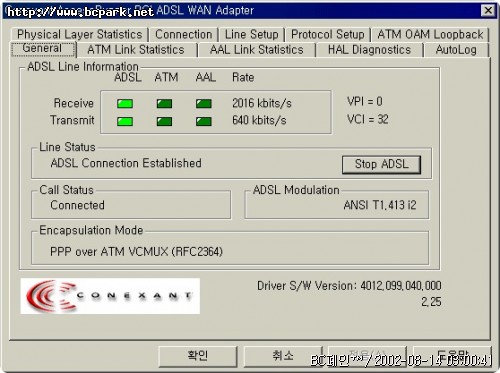
Task: Select the Protocol Setup tab
Action: [x=328, y=34]
